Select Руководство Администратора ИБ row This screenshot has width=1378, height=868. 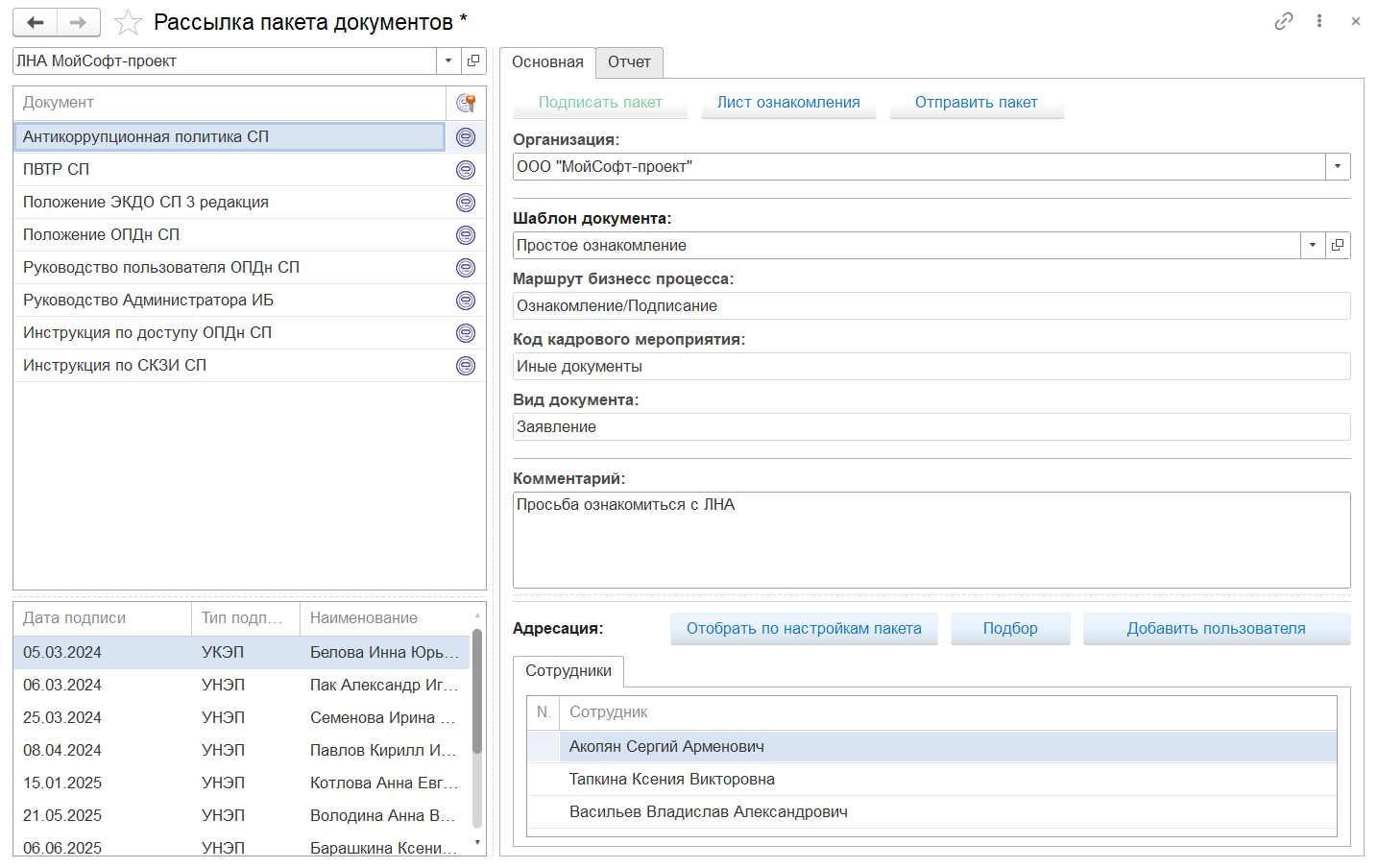coord(230,301)
